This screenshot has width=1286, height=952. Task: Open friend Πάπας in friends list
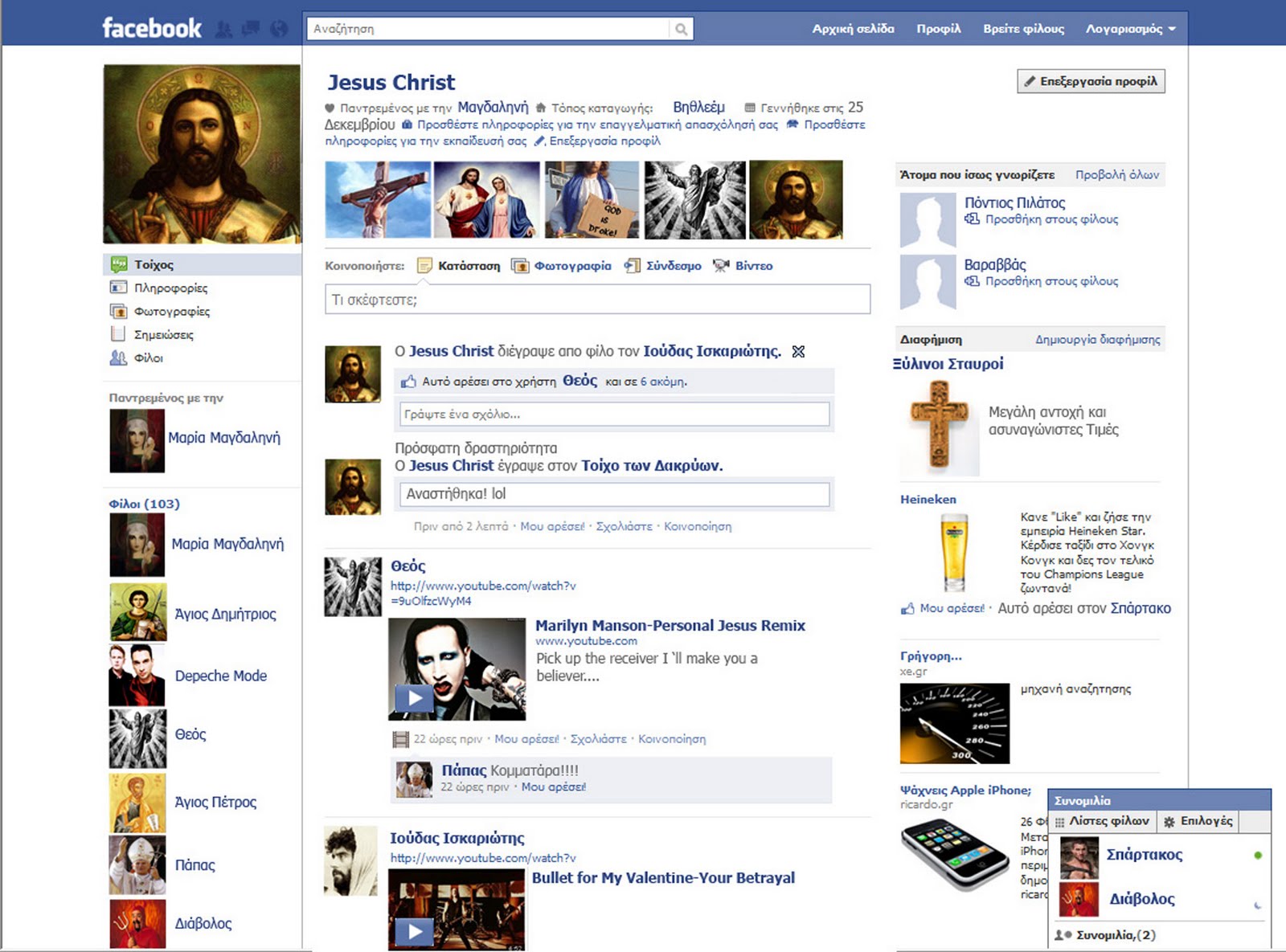pos(195,865)
